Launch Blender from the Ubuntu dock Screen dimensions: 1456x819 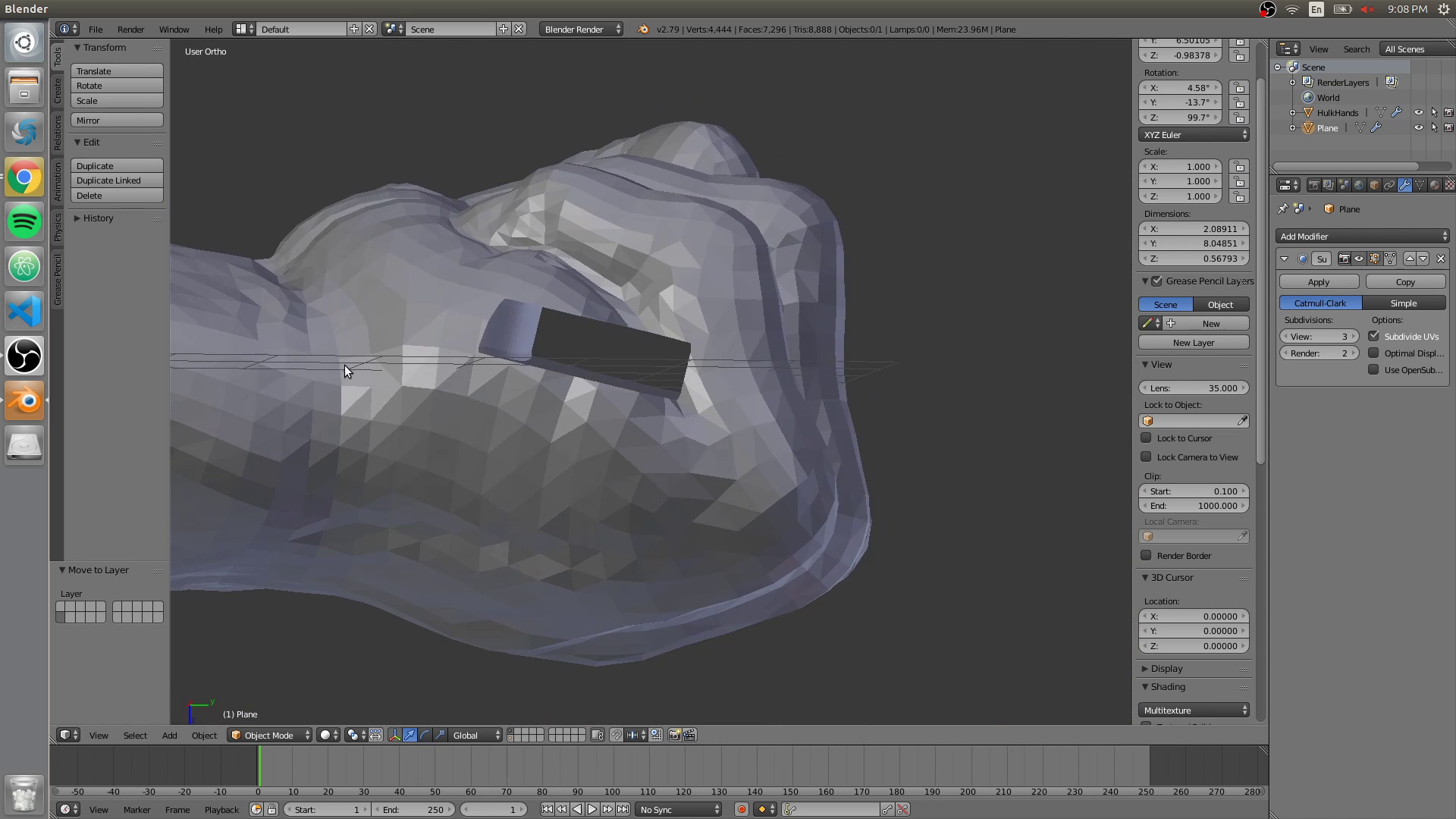[24, 401]
